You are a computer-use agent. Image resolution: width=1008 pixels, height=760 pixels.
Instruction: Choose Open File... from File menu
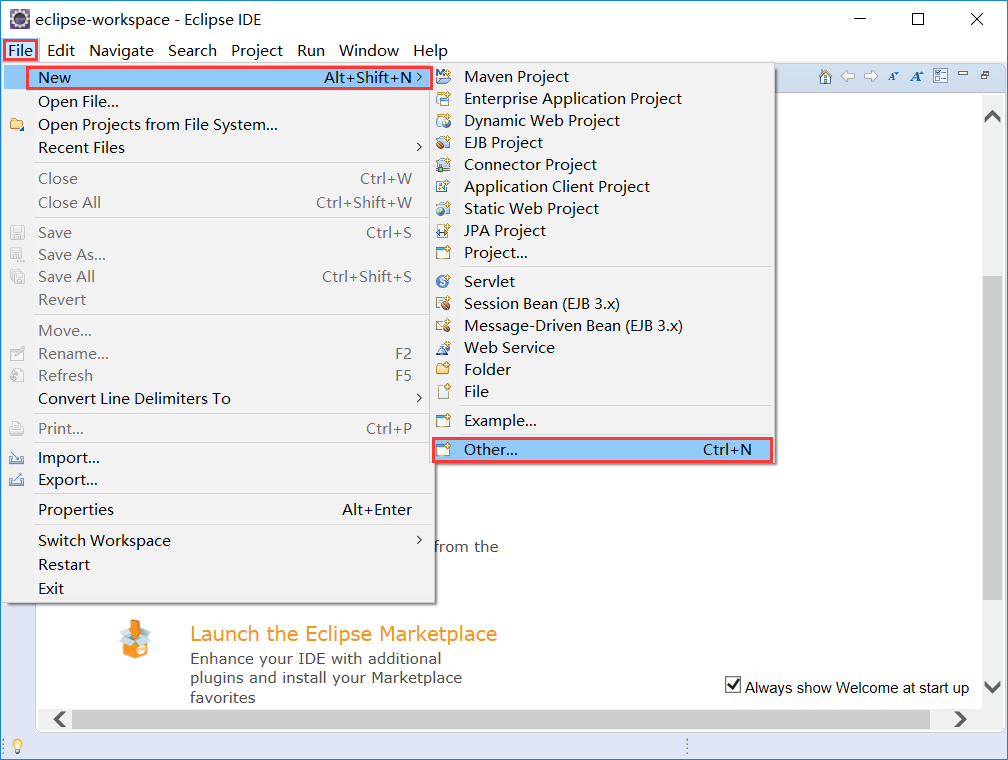(219, 102)
